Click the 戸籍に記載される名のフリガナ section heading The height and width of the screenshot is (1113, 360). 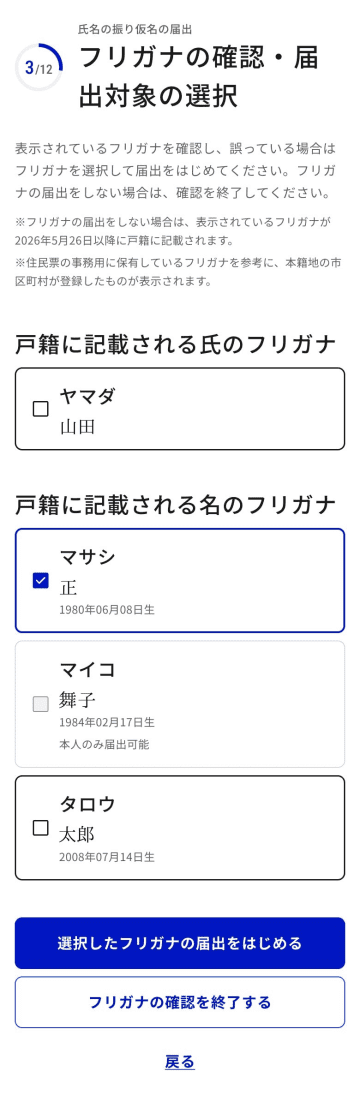click(x=175, y=505)
